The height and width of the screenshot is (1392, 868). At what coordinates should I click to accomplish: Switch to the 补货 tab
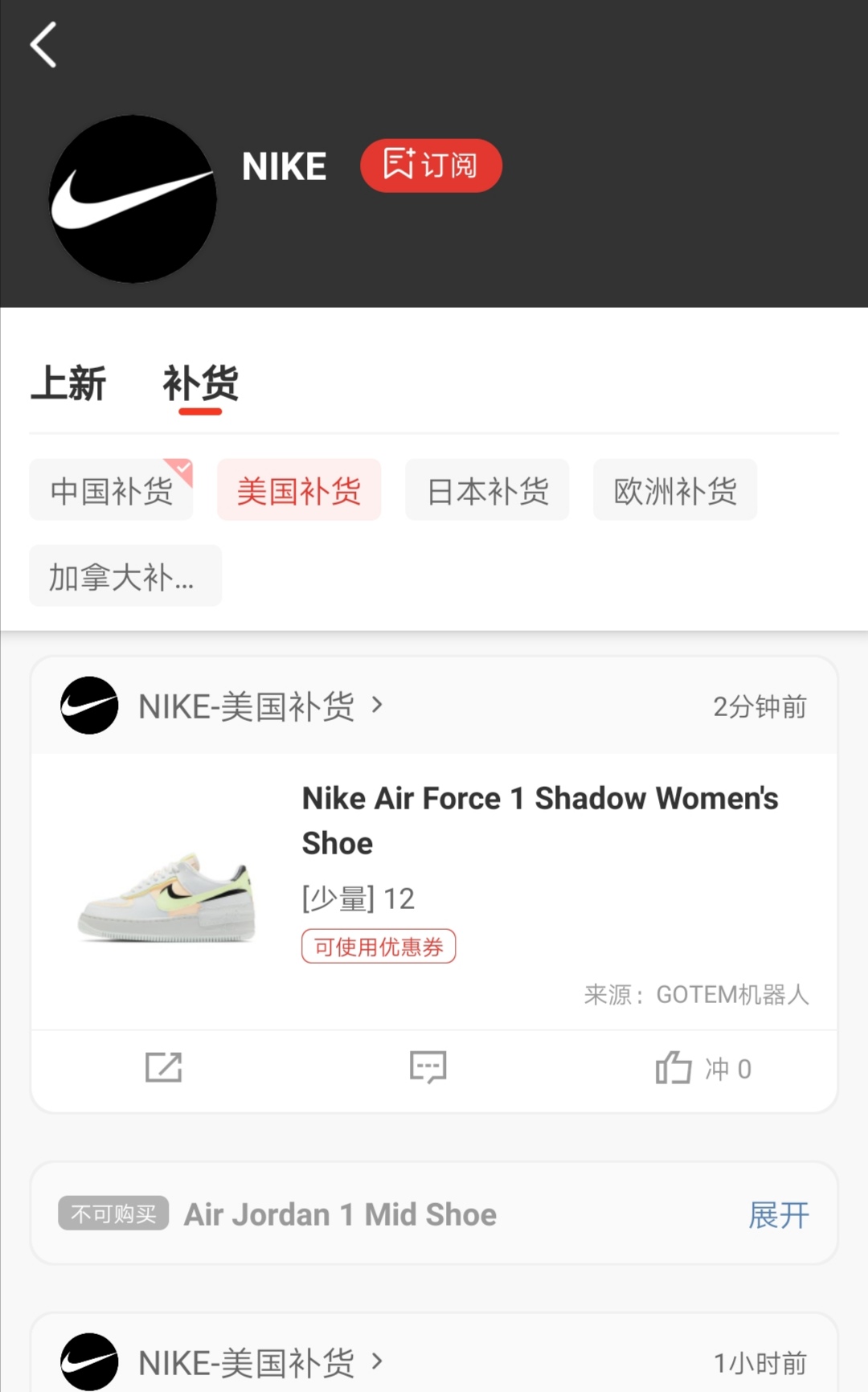click(x=200, y=383)
